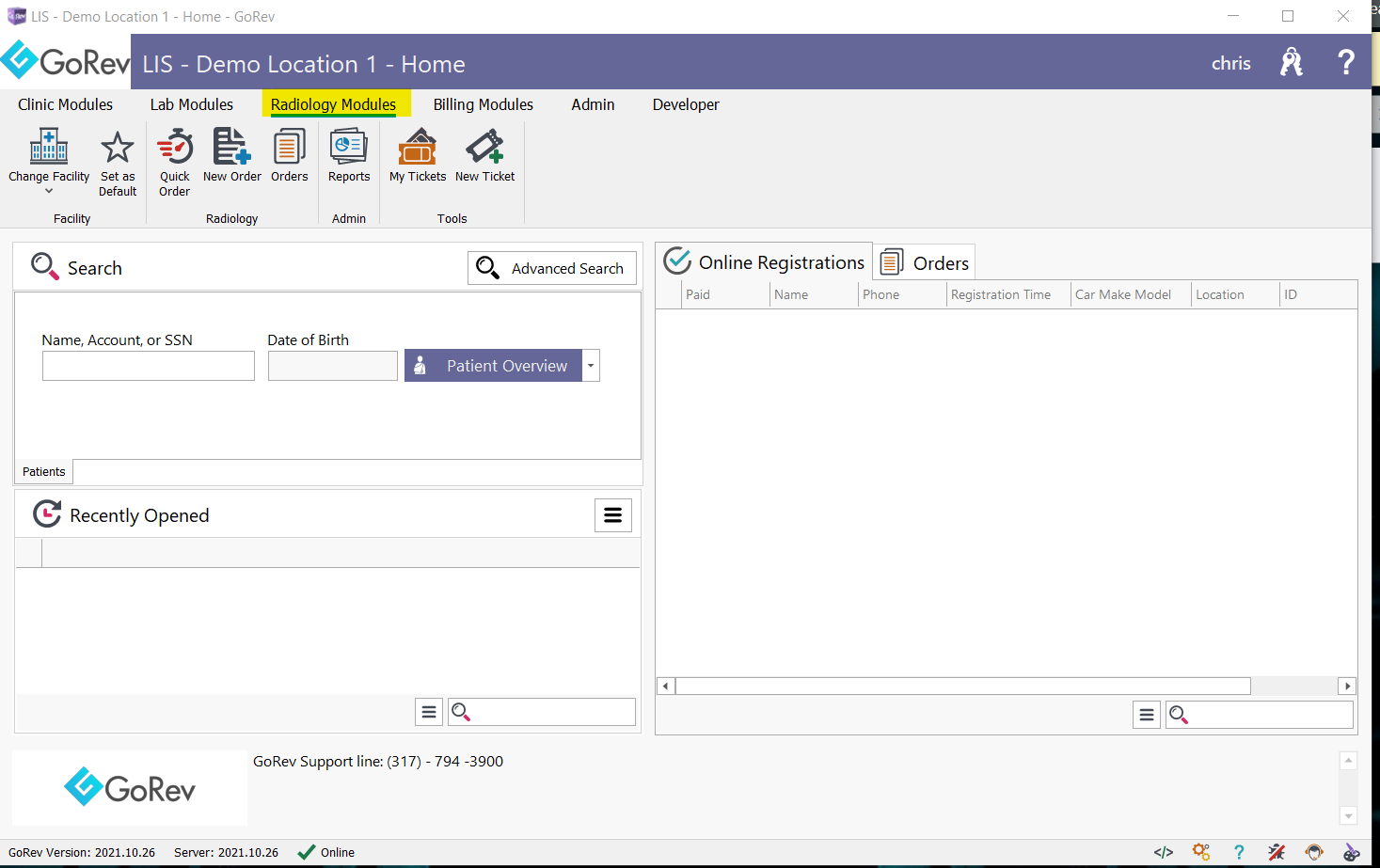
Task: Click the debug bug icon in status bar
Action: tap(1276, 852)
